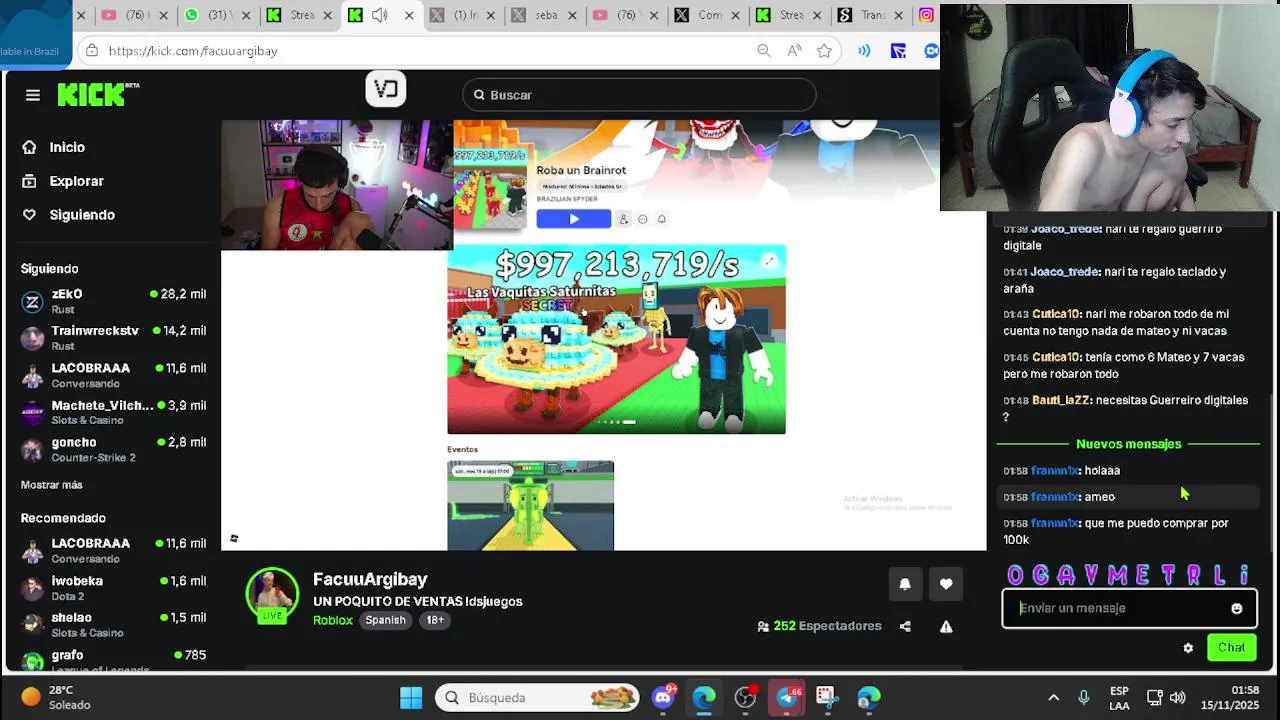Open Discord from the taskbar
This screenshot has width=1280, height=720.
pos(663,697)
